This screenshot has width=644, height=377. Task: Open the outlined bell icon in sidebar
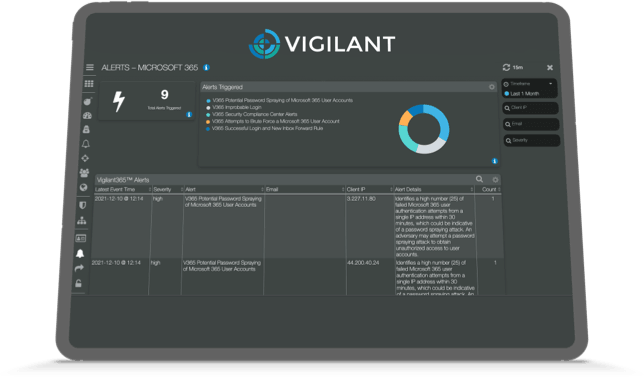(x=85, y=144)
